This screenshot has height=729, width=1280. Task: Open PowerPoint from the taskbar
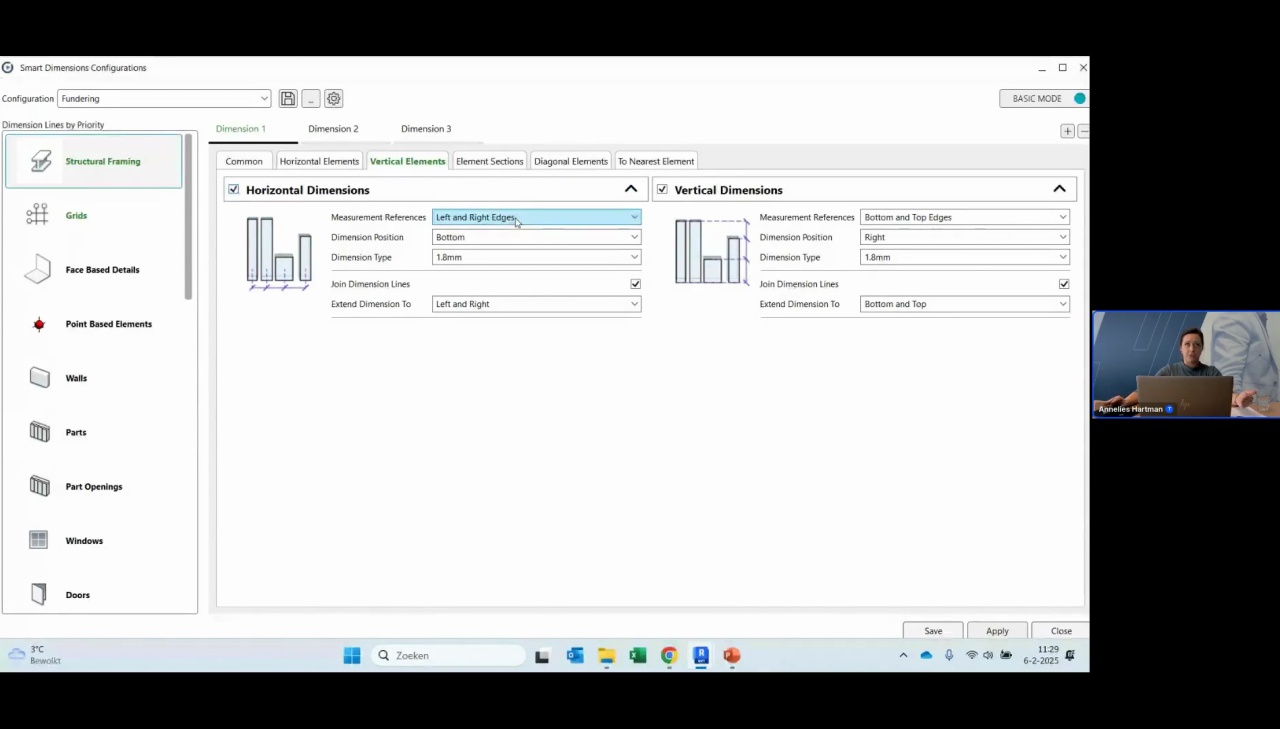(x=732, y=656)
